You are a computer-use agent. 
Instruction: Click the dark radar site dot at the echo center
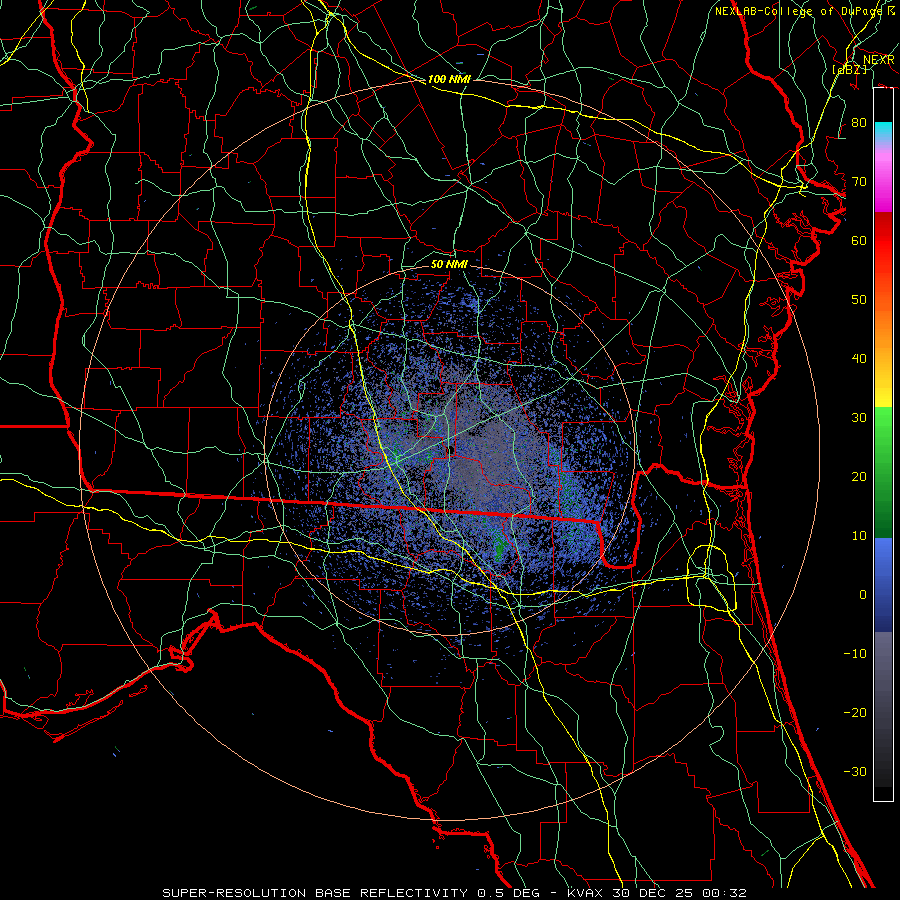click(452, 451)
